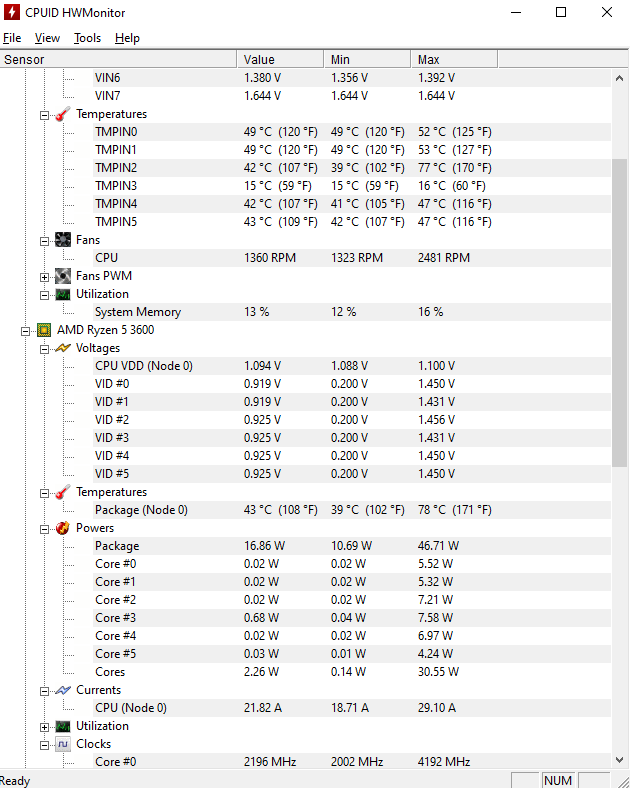Viewport: 630px width, 788px height.
Task: Click the CPU Utilization graph icon
Action: [x=63, y=726]
